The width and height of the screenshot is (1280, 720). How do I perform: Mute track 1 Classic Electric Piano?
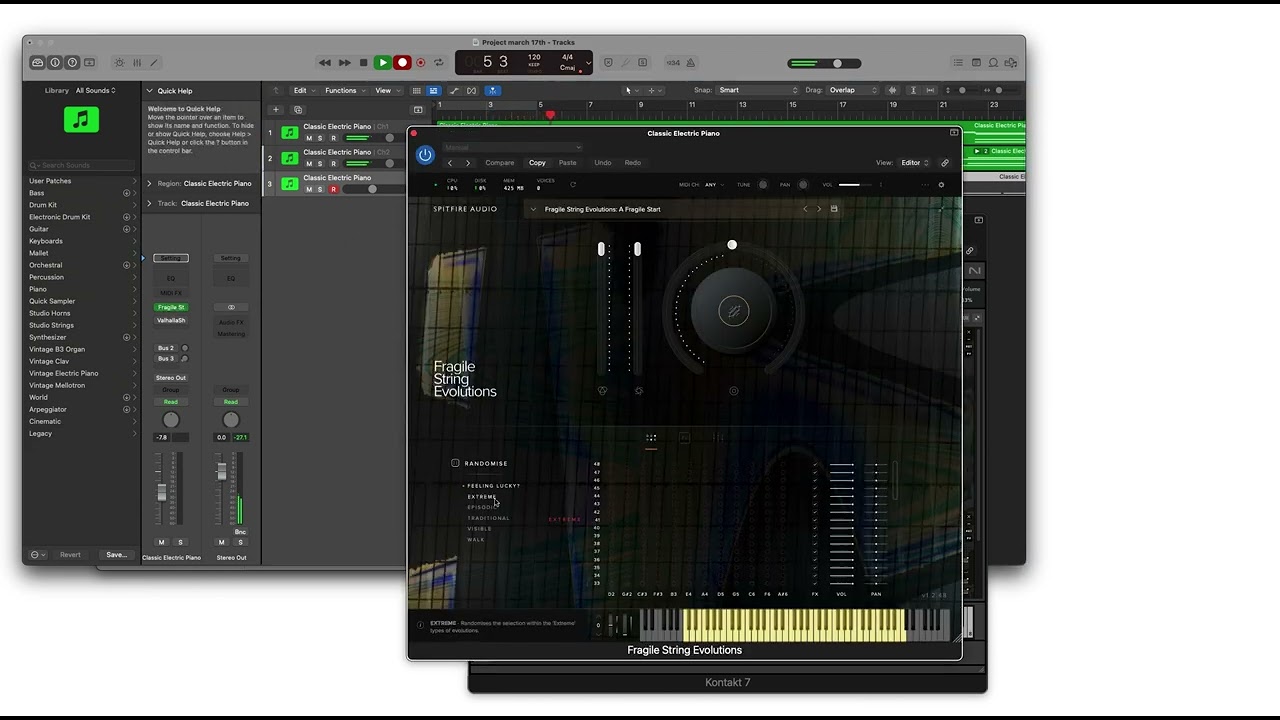pos(309,138)
